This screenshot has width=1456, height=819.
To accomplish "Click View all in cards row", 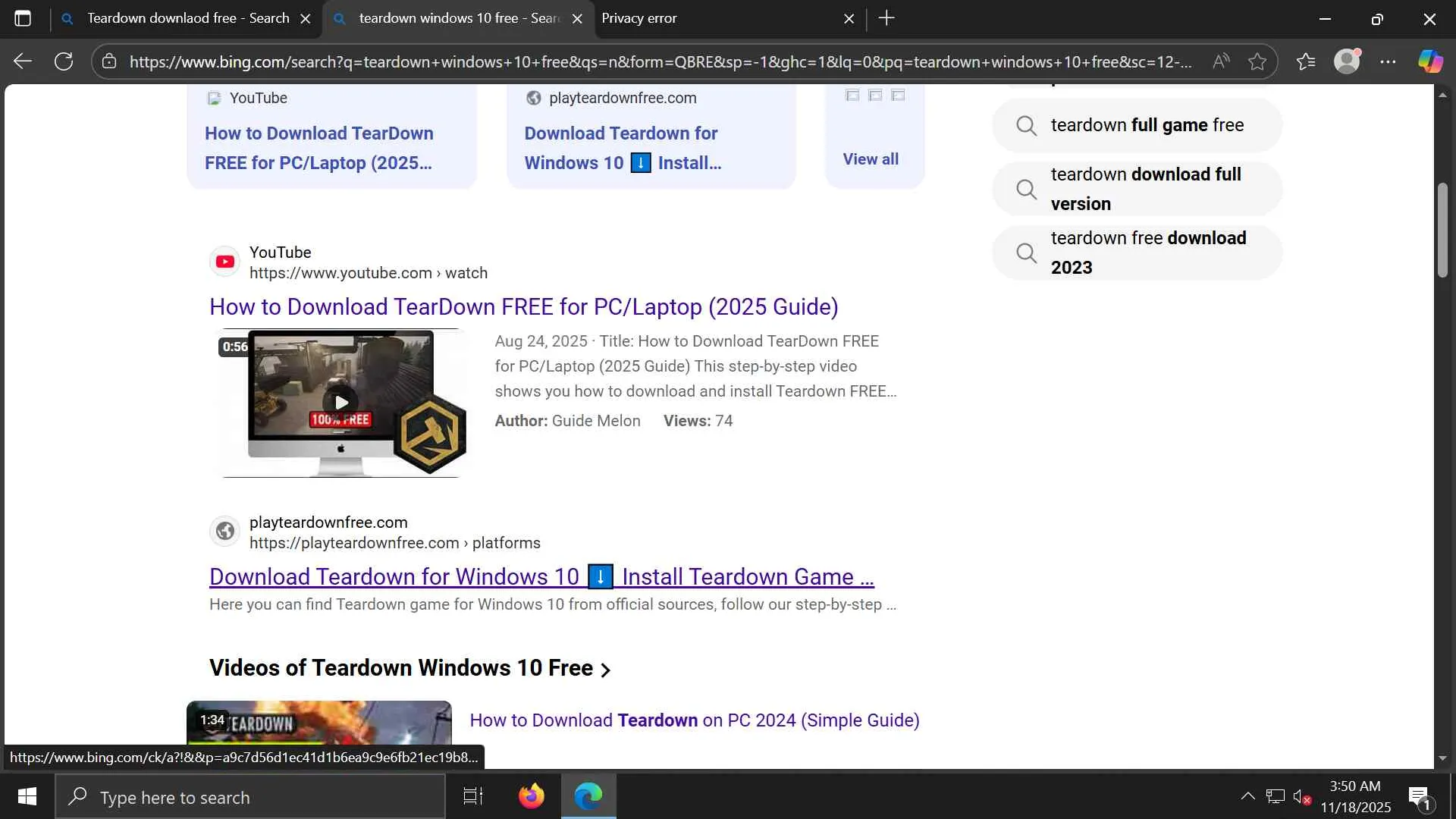I will tap(871, 159).
